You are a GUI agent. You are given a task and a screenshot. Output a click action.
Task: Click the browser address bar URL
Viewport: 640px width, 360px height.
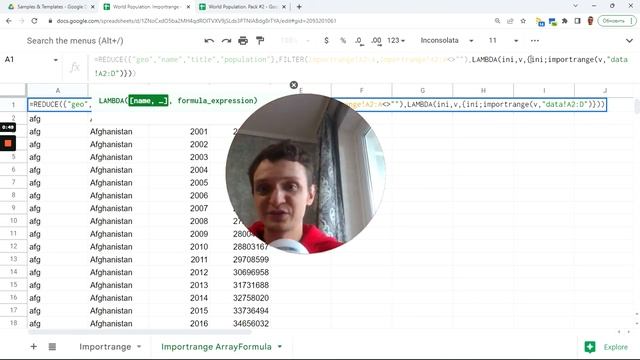pyautogui.click(x=196, y=21)
